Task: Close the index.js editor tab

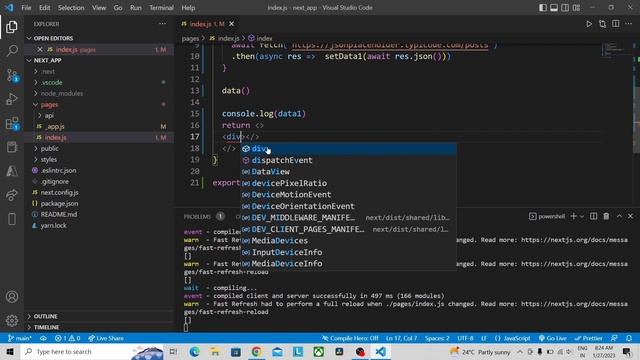Action: [x=231, y=24]
